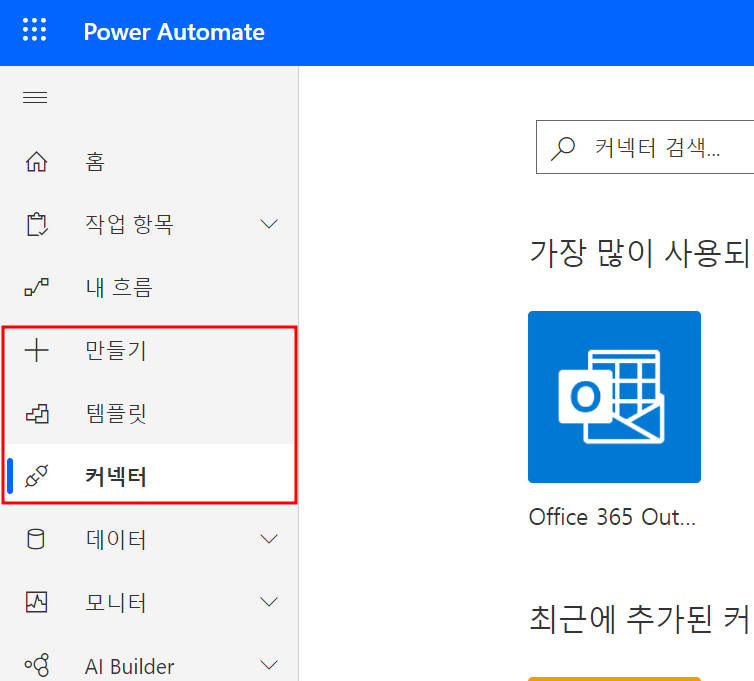Click the 만들기 plus icon
This screenshot has width=754, height=681.
click(36, 350)
